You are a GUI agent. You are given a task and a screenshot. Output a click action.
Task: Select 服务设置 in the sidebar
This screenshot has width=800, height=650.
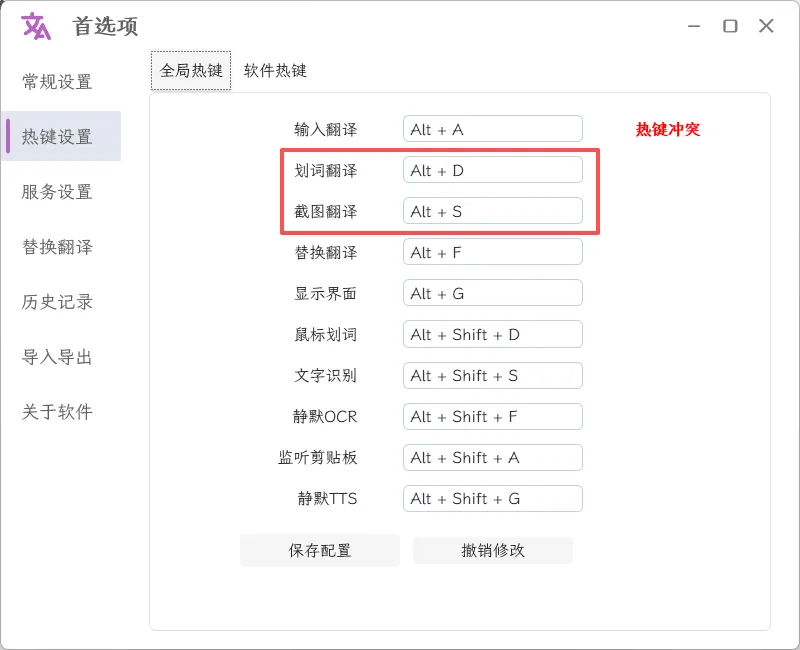[x=57, y=192]
